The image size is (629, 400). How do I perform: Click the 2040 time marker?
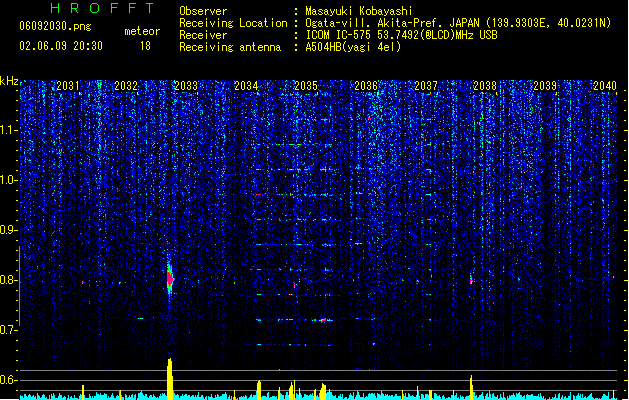[x=605, y=86]
